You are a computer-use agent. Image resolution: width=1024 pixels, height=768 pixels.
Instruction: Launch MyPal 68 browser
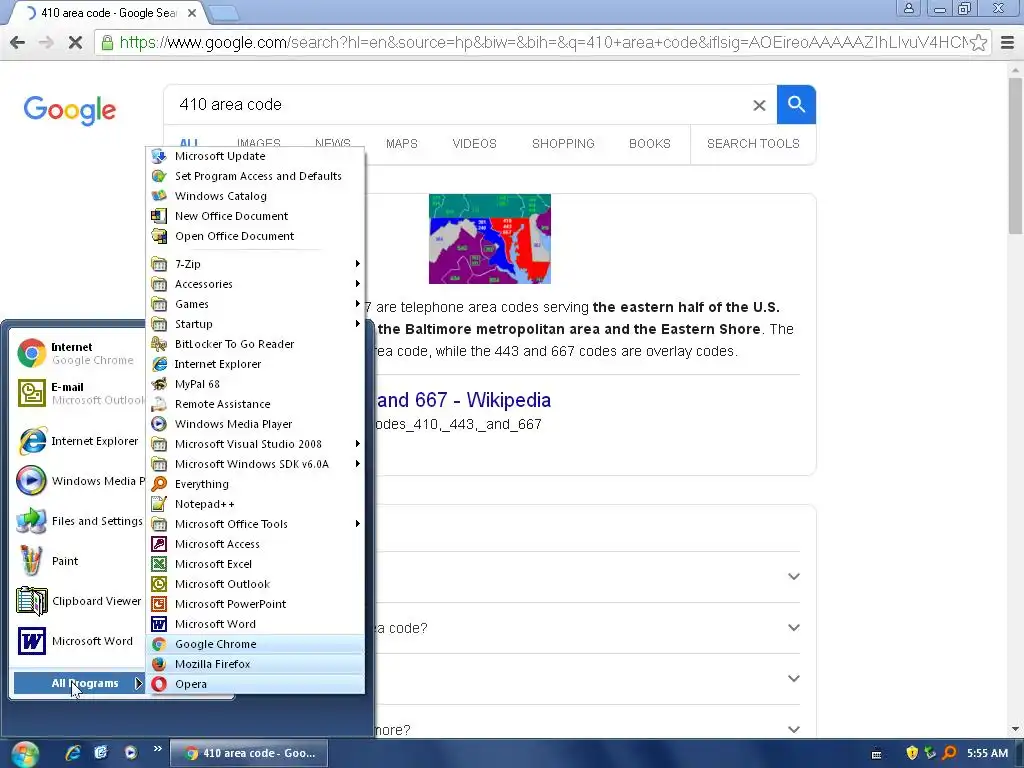click(255, 384)
